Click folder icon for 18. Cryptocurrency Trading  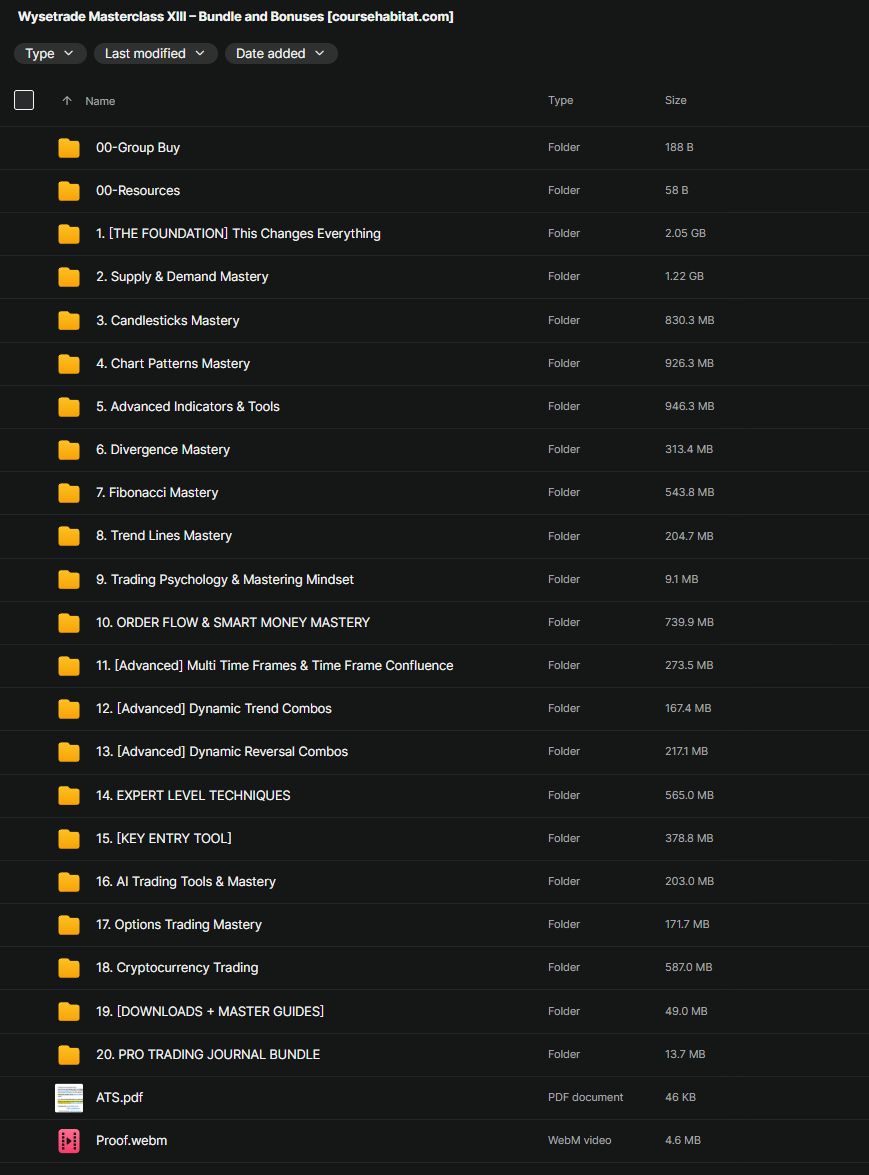(x=69, y=968)
